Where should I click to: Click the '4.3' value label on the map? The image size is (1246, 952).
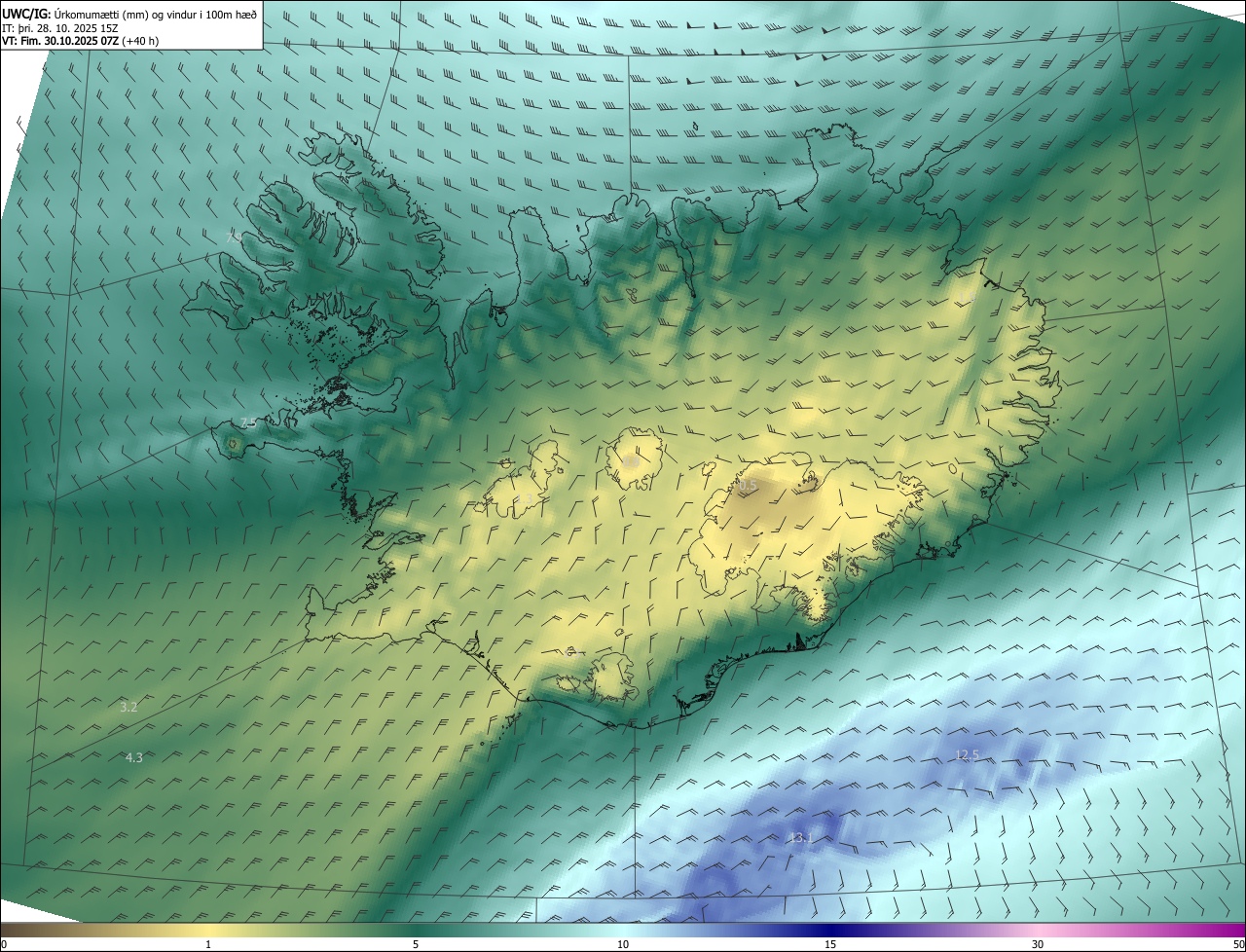(134, 757)
